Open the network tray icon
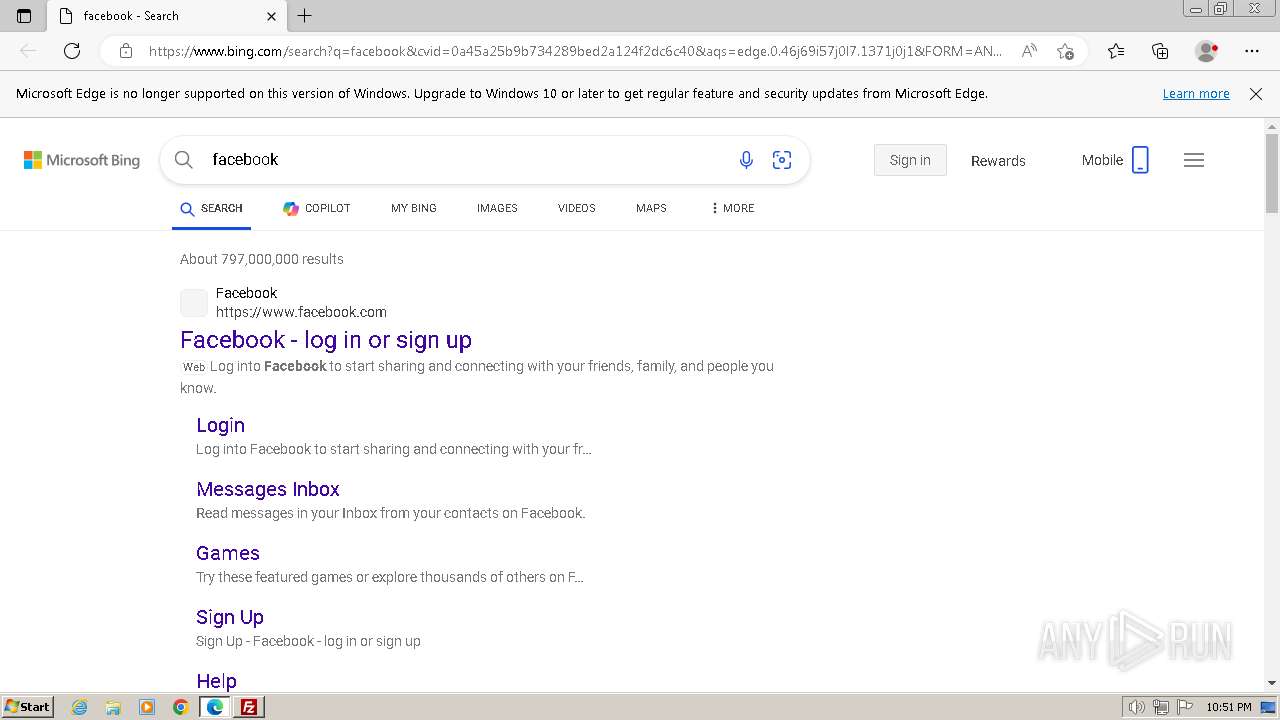The image size is (1280, 720). (1161, 707)
